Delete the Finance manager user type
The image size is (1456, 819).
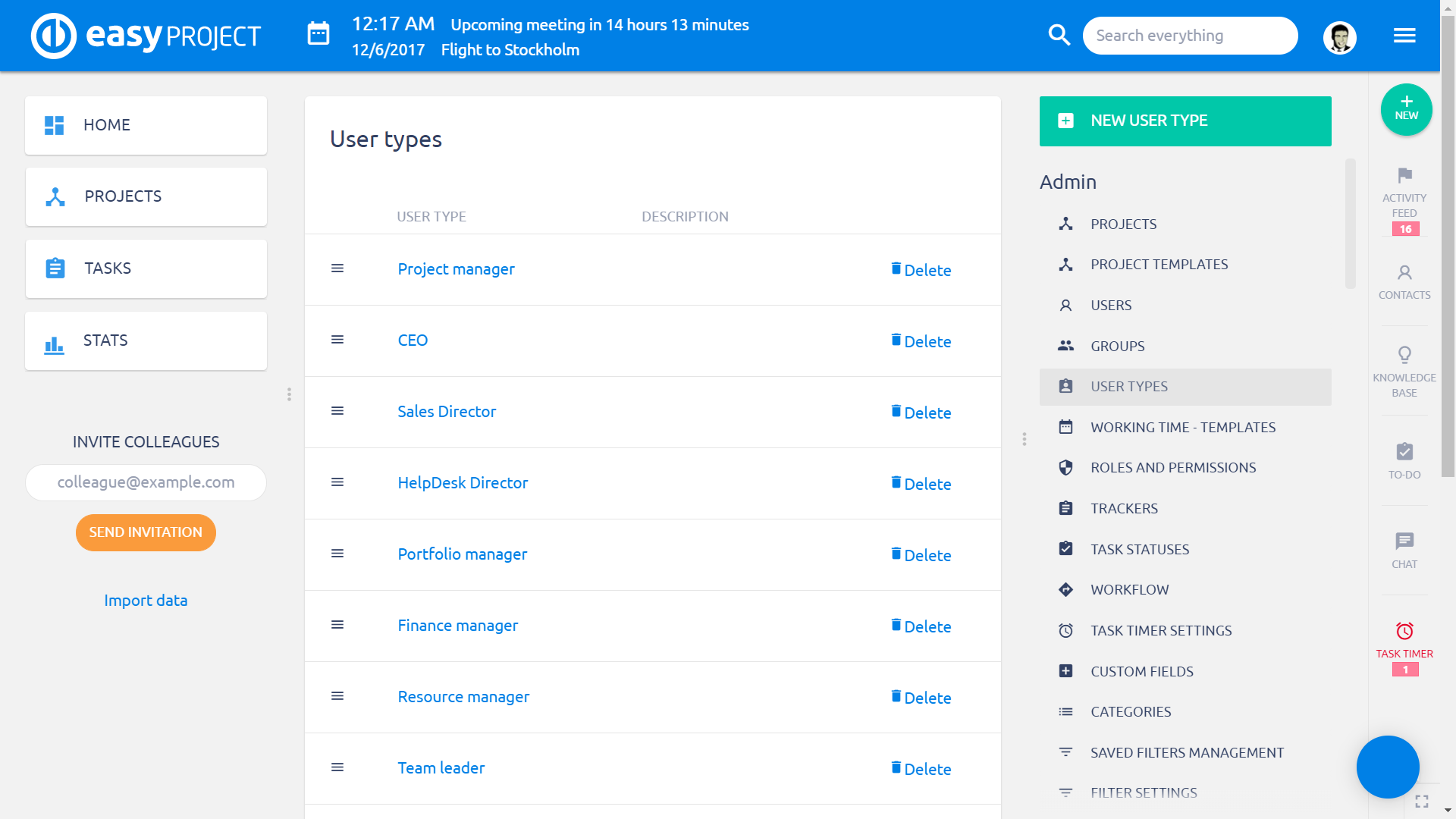921,626
